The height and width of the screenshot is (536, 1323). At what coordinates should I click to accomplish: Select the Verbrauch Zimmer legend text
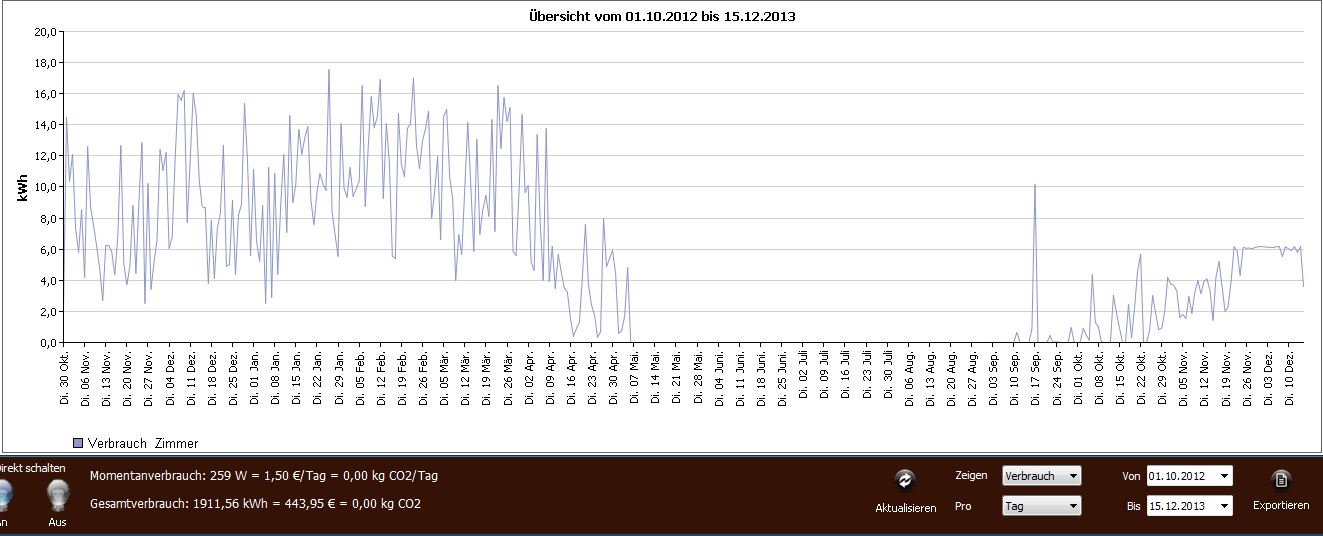click(143, 443)
